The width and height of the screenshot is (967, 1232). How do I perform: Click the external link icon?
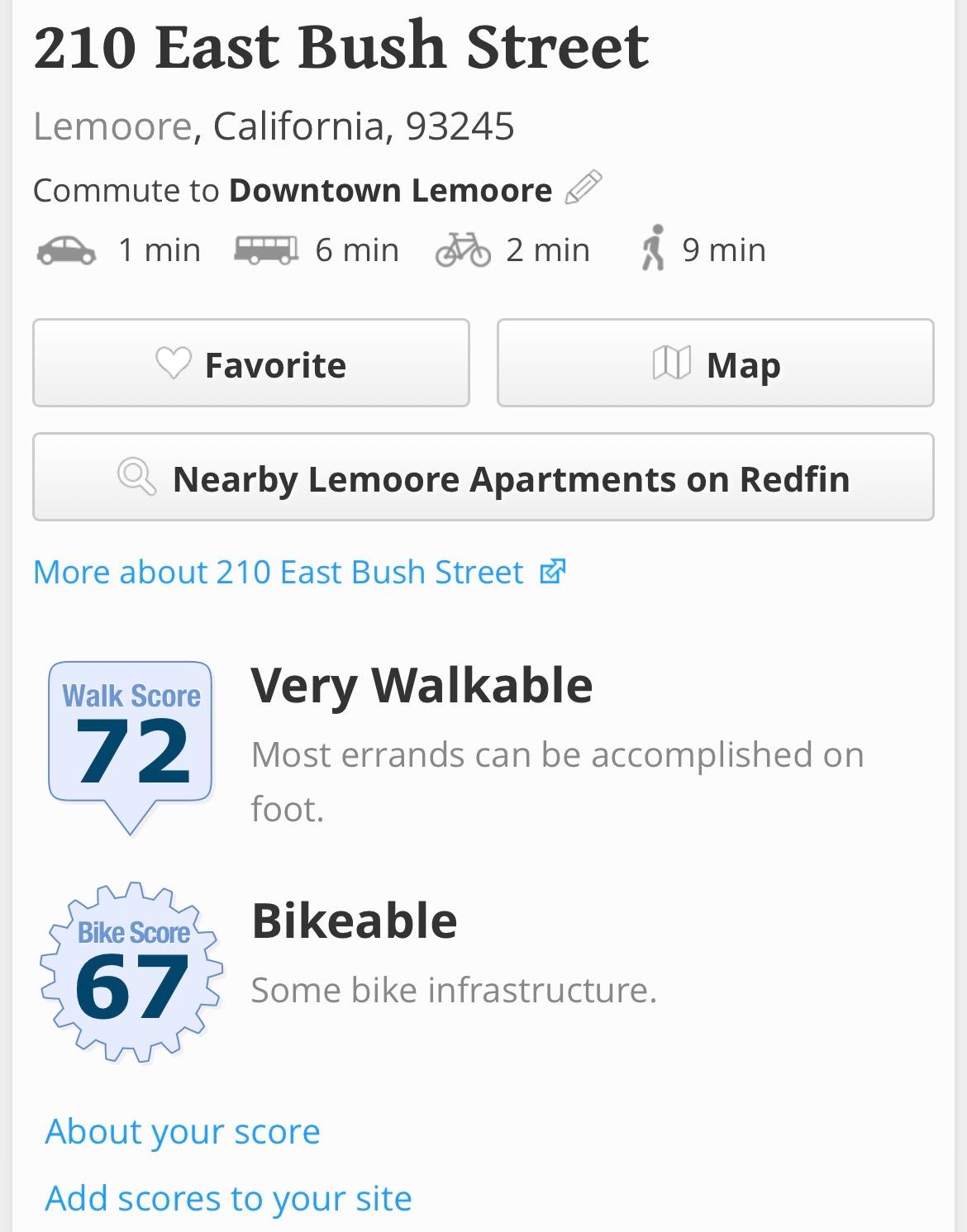point(552,572)
